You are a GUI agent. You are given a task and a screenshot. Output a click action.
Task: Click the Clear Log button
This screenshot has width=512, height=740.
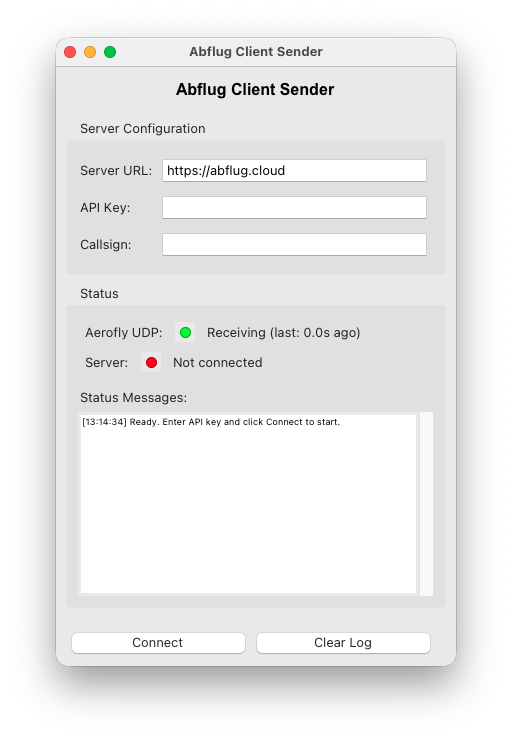[343, 643]
